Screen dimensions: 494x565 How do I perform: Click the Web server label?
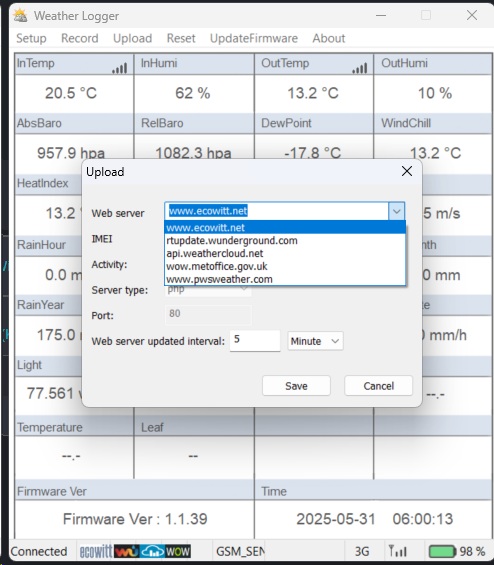(x=118, y=213)
